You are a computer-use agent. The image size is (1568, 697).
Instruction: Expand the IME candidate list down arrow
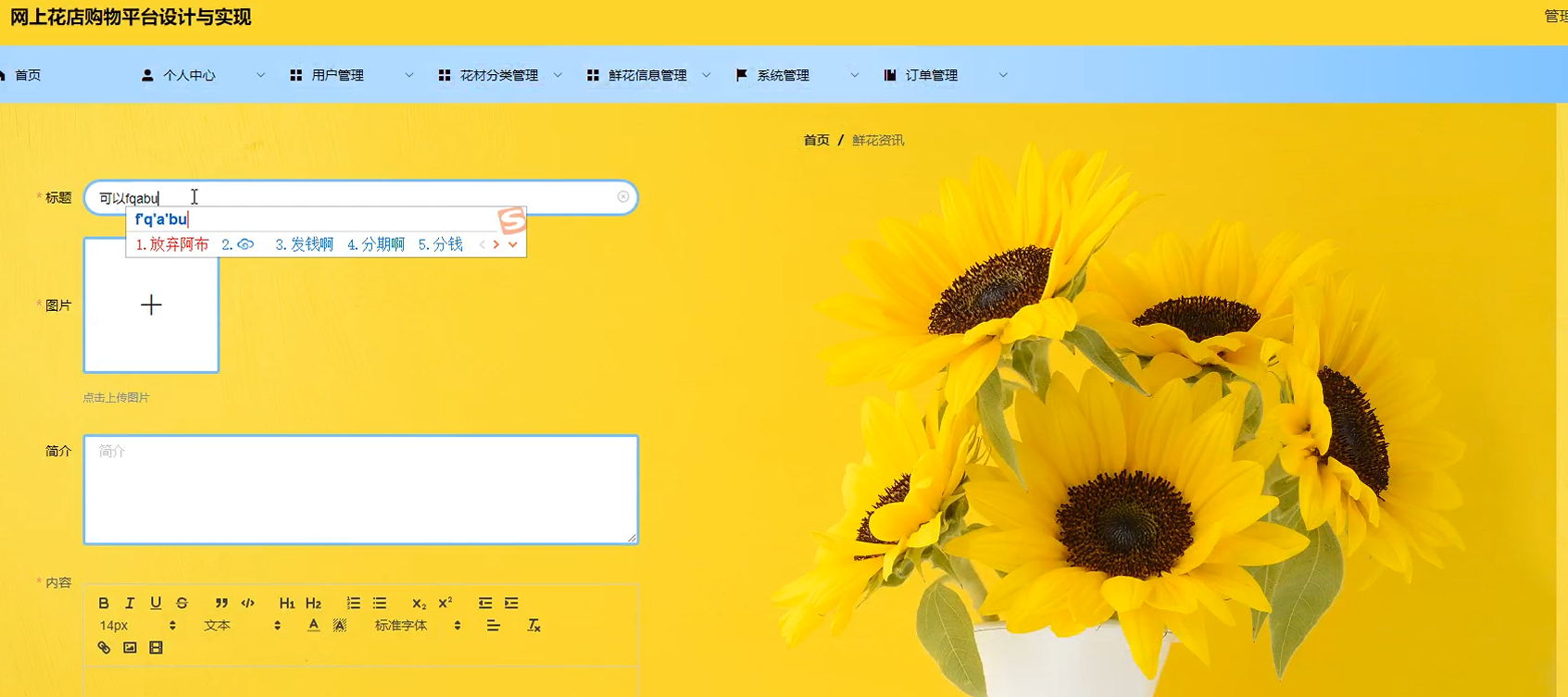click(x=512, y=244)
